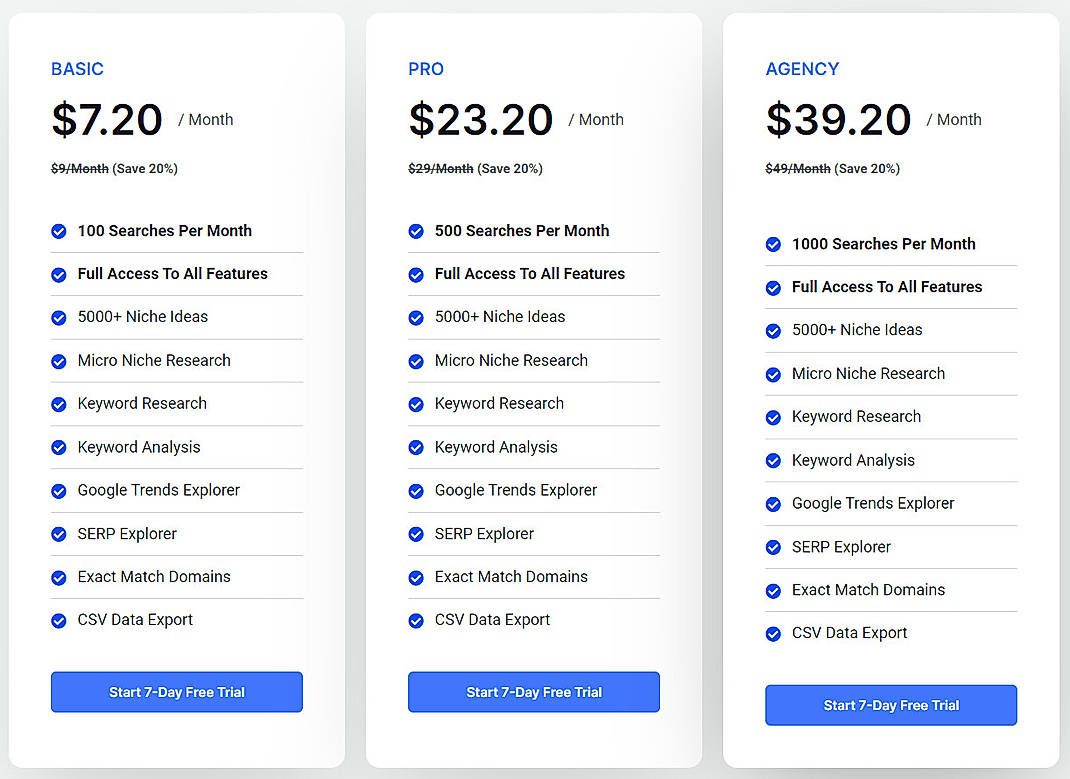Click the checkmark for Exact Match Domains in BASIC
Viewport: 1070px width, 779px height.
click(x=59, y=577)
